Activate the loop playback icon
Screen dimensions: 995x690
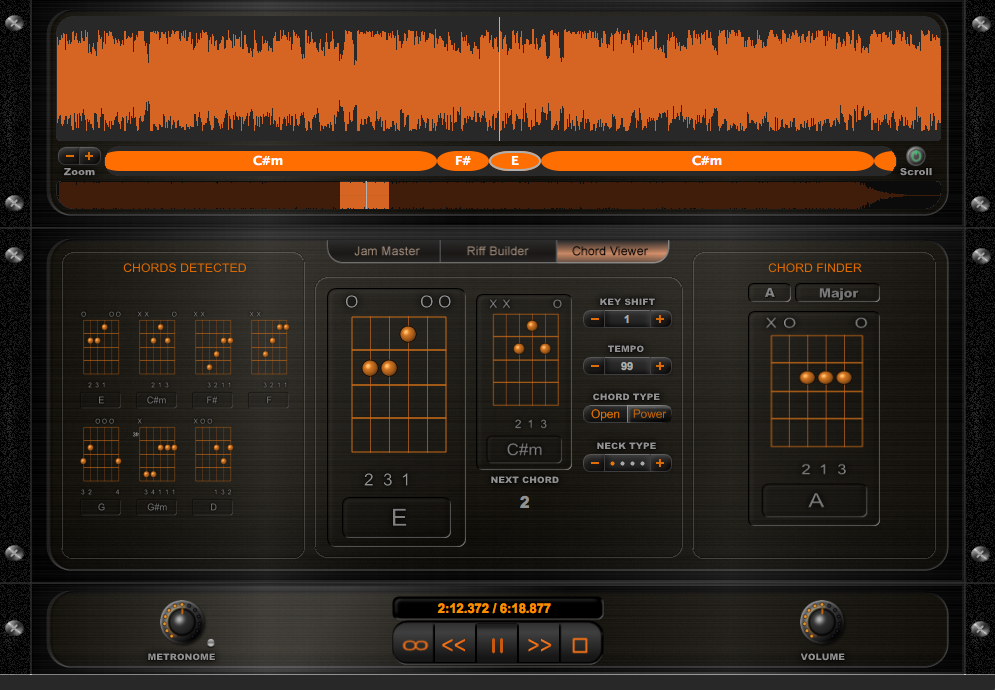coord(413,643)
